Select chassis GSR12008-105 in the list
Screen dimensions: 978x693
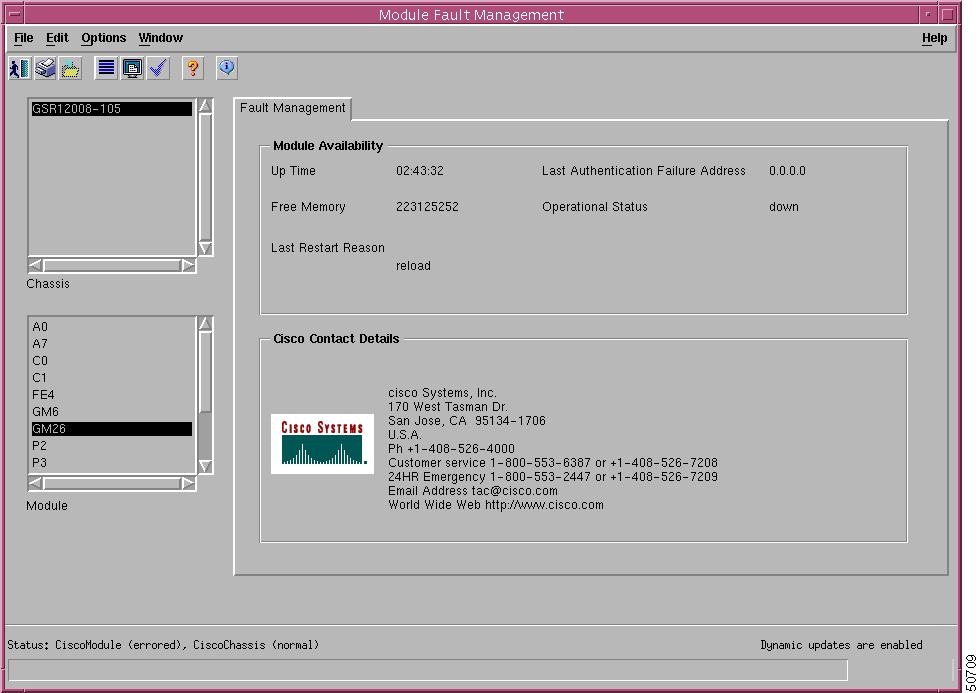pyautogui.click(x=112, y=109)
